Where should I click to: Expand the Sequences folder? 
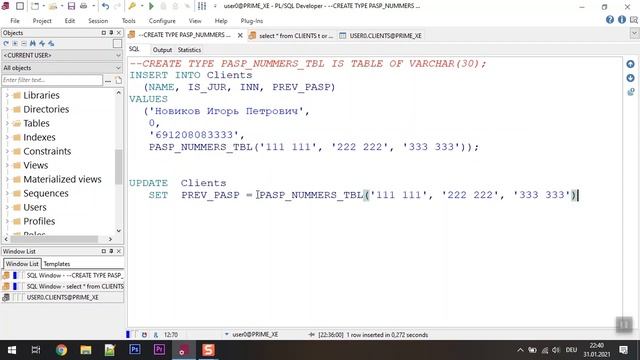[7, 193]
